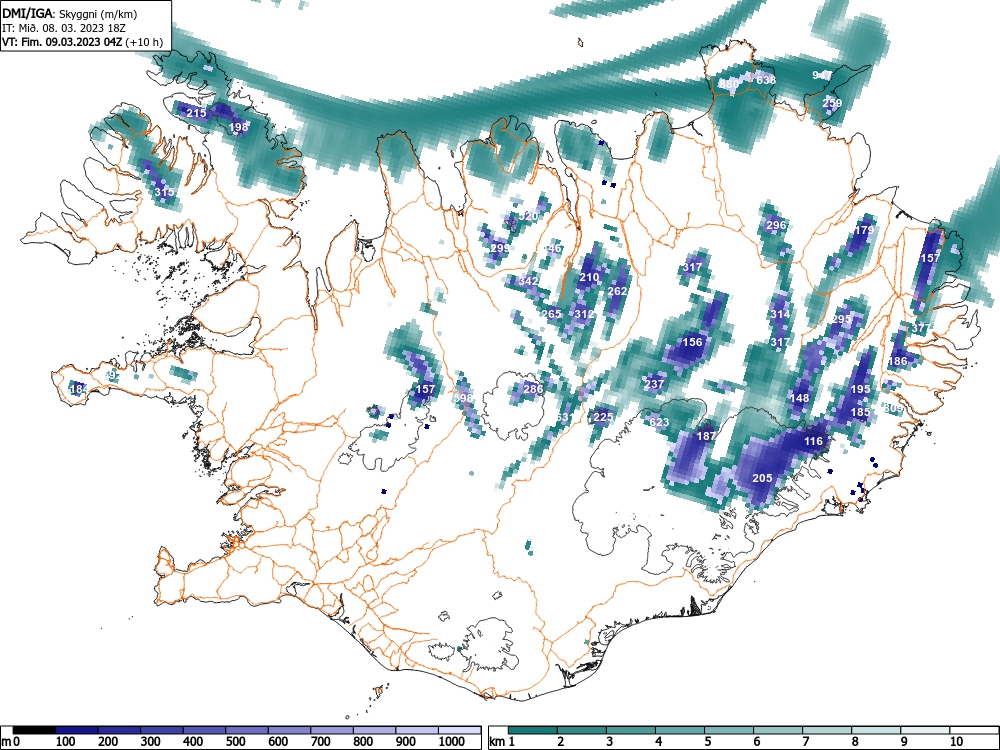
Task: Click the visibility value 237 on map
Action: [x=654, y=384]
